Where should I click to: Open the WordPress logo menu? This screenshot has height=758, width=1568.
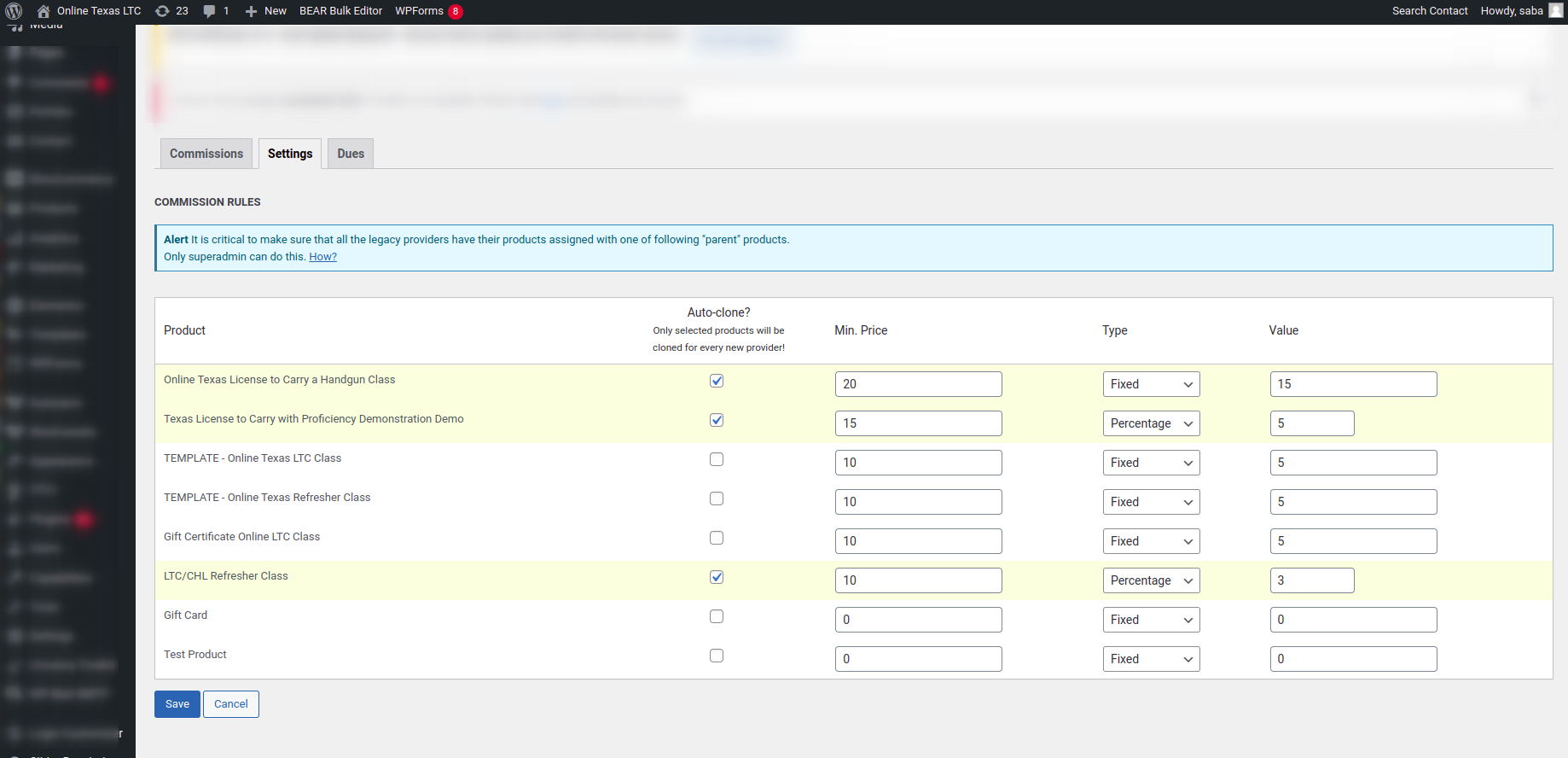(x=14, y=11)
